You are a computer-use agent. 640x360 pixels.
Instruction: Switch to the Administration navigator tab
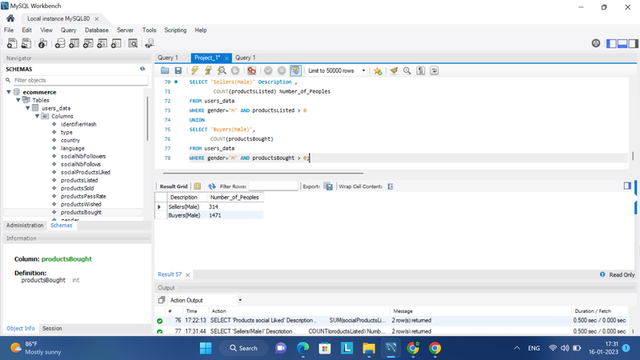[x=25, y=225]
